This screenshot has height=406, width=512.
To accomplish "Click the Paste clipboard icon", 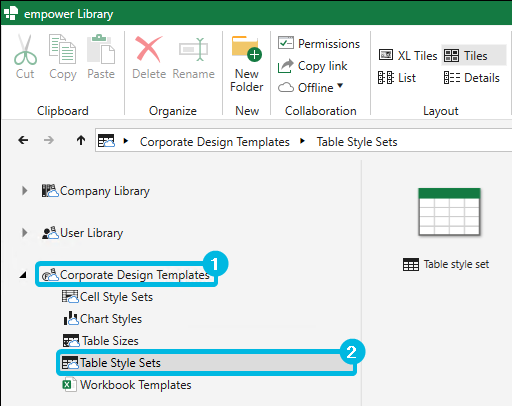I will coord(101,49).
